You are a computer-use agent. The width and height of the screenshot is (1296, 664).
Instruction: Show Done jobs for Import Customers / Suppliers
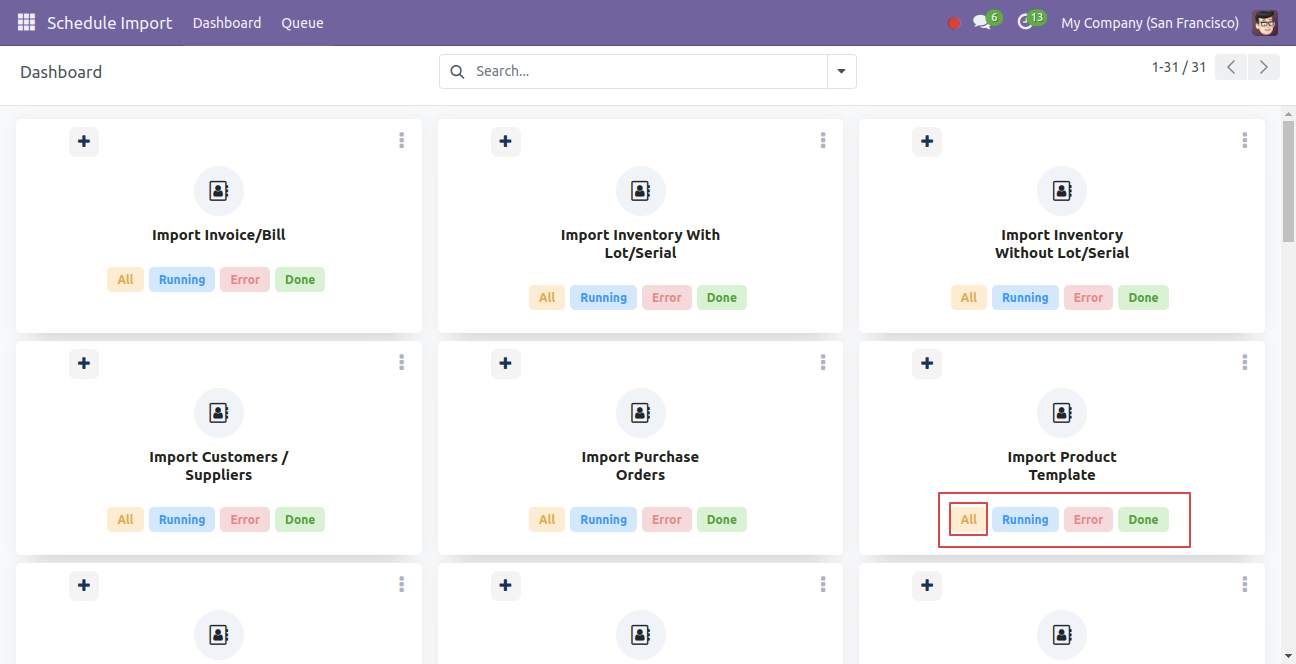[x=300, y=520]
